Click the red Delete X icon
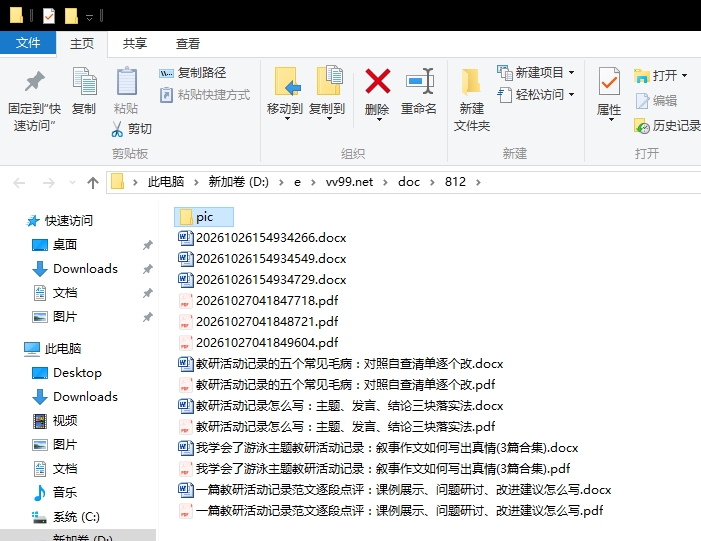 pyautogui.click(x=378, y=81)
